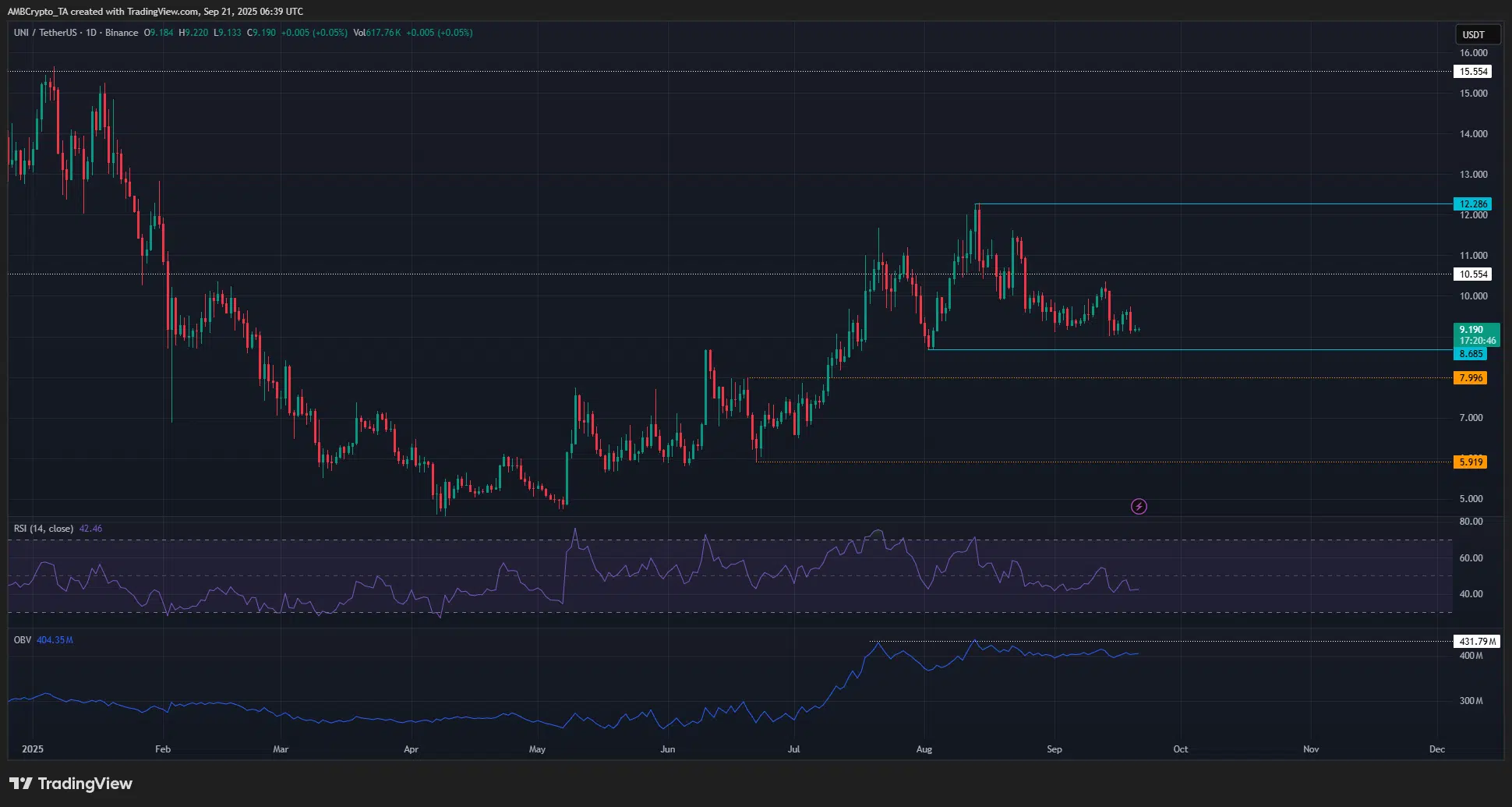Screen dimensions: 1512x807
Task: Click the RSI value 42.46 readout
Action: pos(90,529)
